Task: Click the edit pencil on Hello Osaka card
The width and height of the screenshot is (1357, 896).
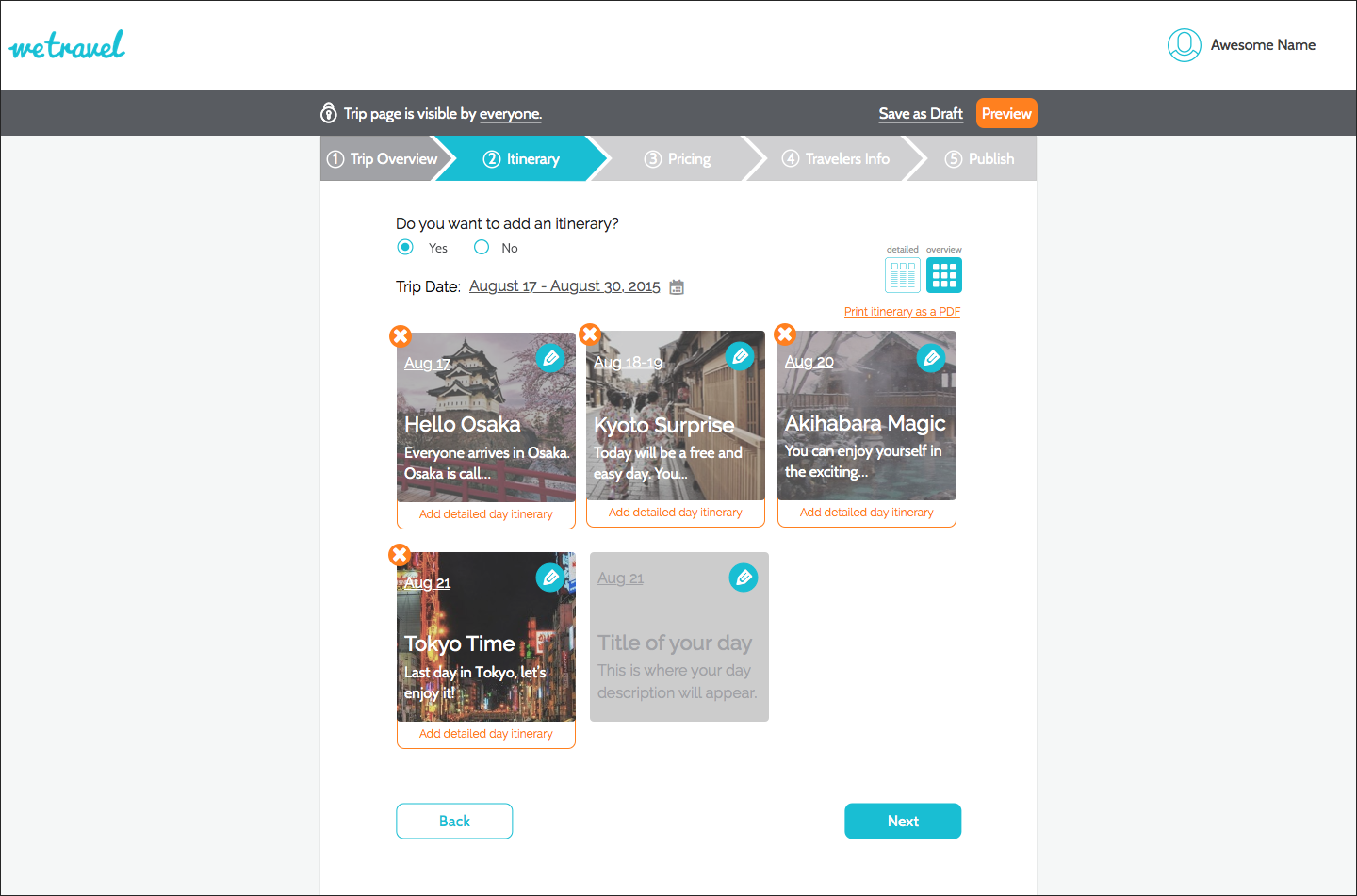Action: point(550,358)
